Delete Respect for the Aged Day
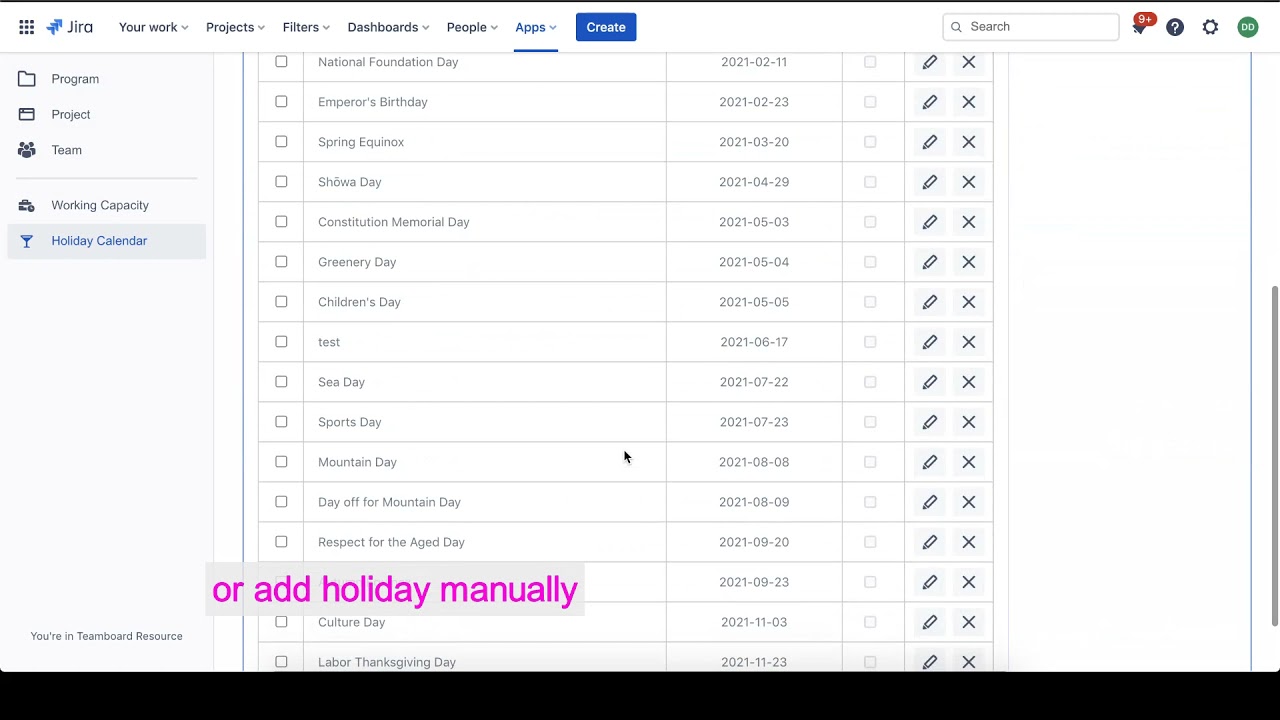Viewport: 1280px width, 720px height. click(969, 542)
